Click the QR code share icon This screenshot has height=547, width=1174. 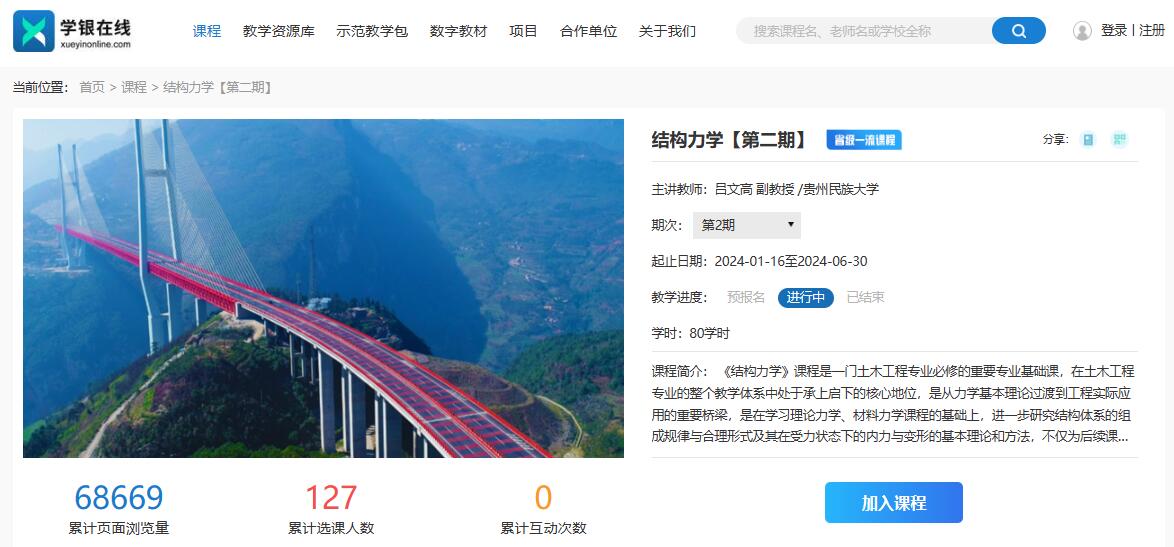coord(1119,139)
